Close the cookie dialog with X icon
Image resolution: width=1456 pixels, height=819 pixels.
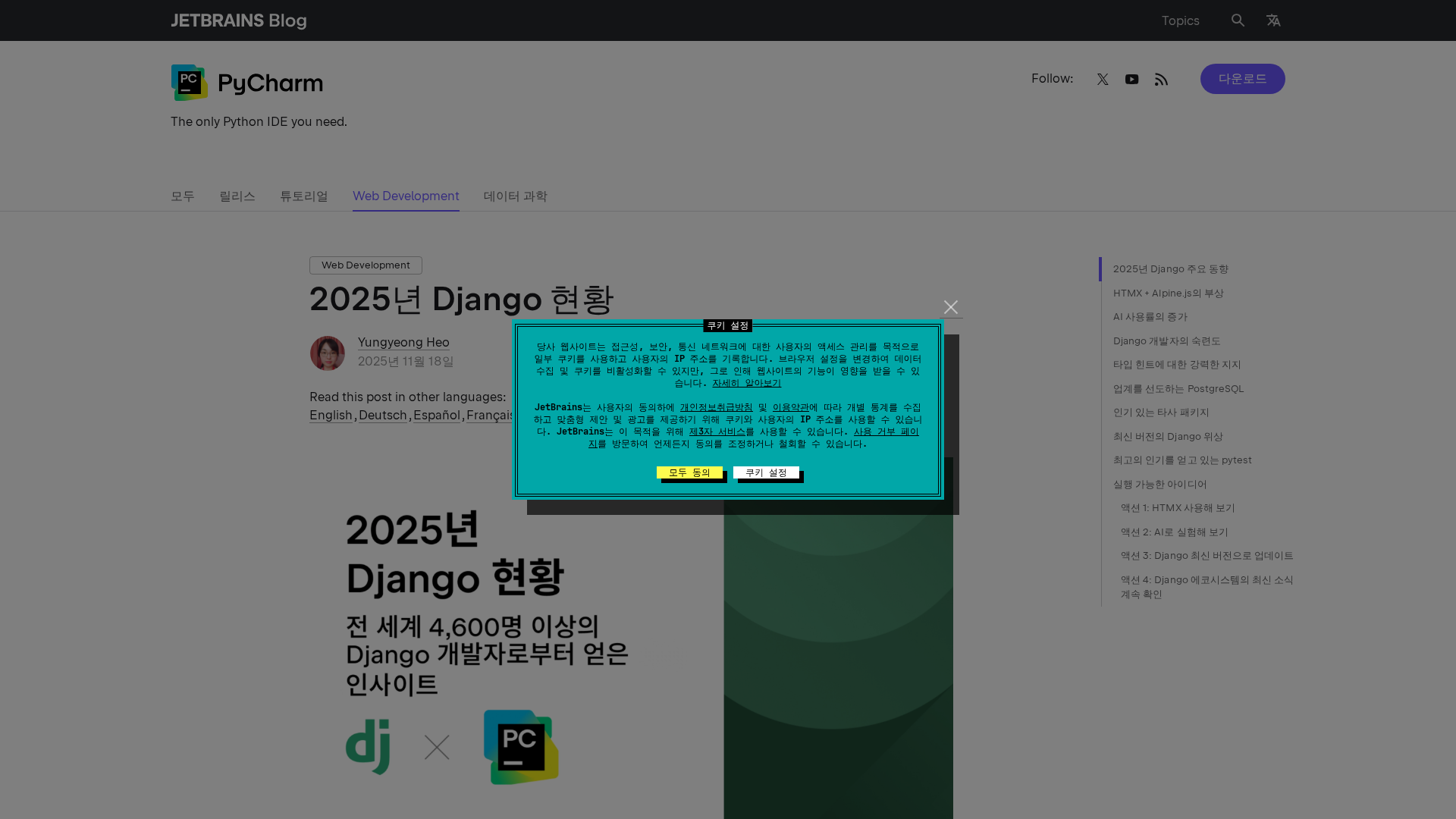point(950,307)
